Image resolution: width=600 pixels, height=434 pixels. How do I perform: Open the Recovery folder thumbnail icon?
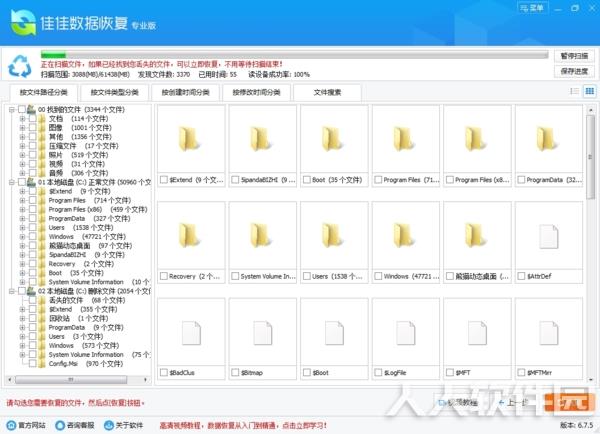[x=188, y=235]
